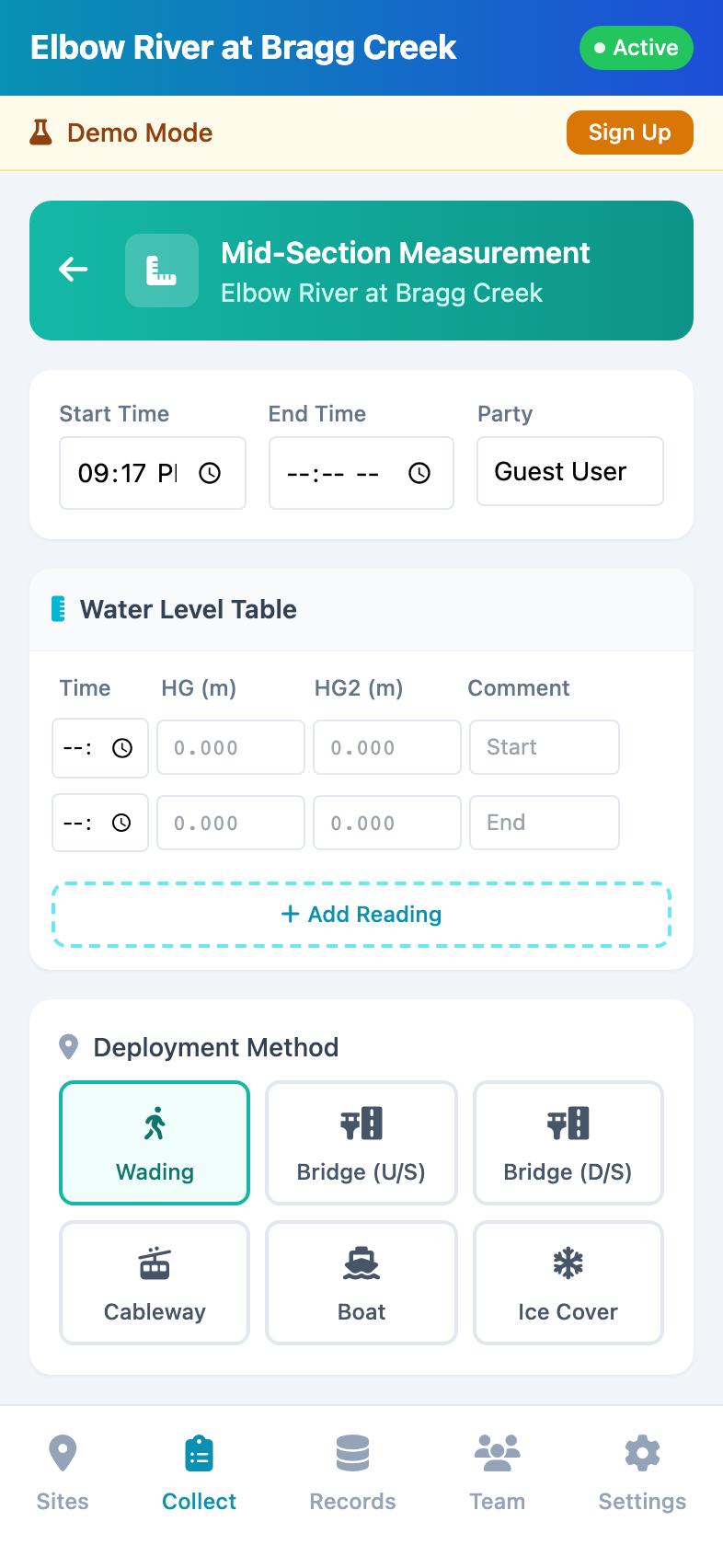Open time picker for second water level row
This screenshot has height=1568, width=723.
point(121,823)
